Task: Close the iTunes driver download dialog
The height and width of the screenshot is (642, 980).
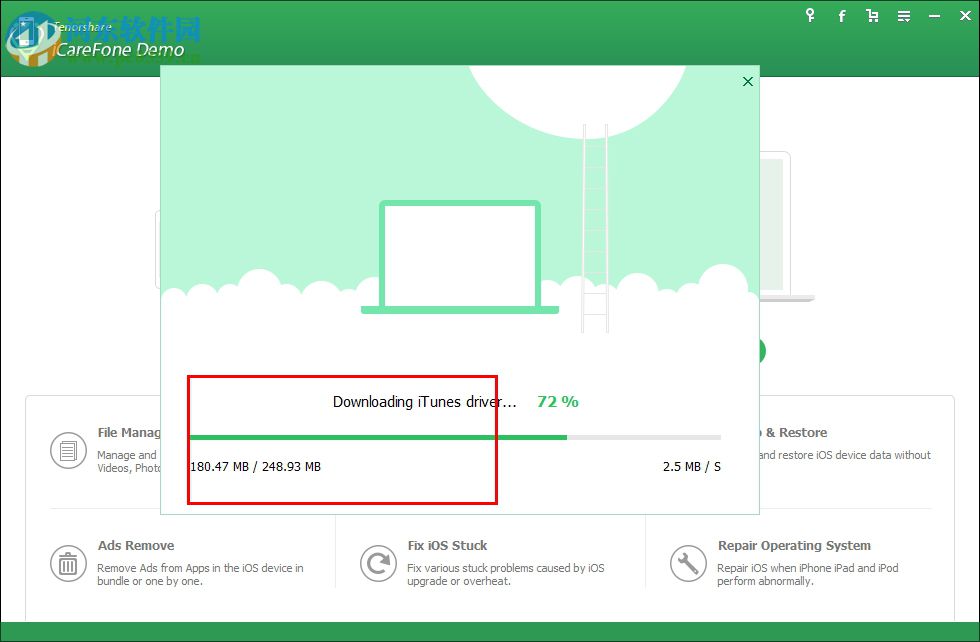Action: [x=748, y=81]
